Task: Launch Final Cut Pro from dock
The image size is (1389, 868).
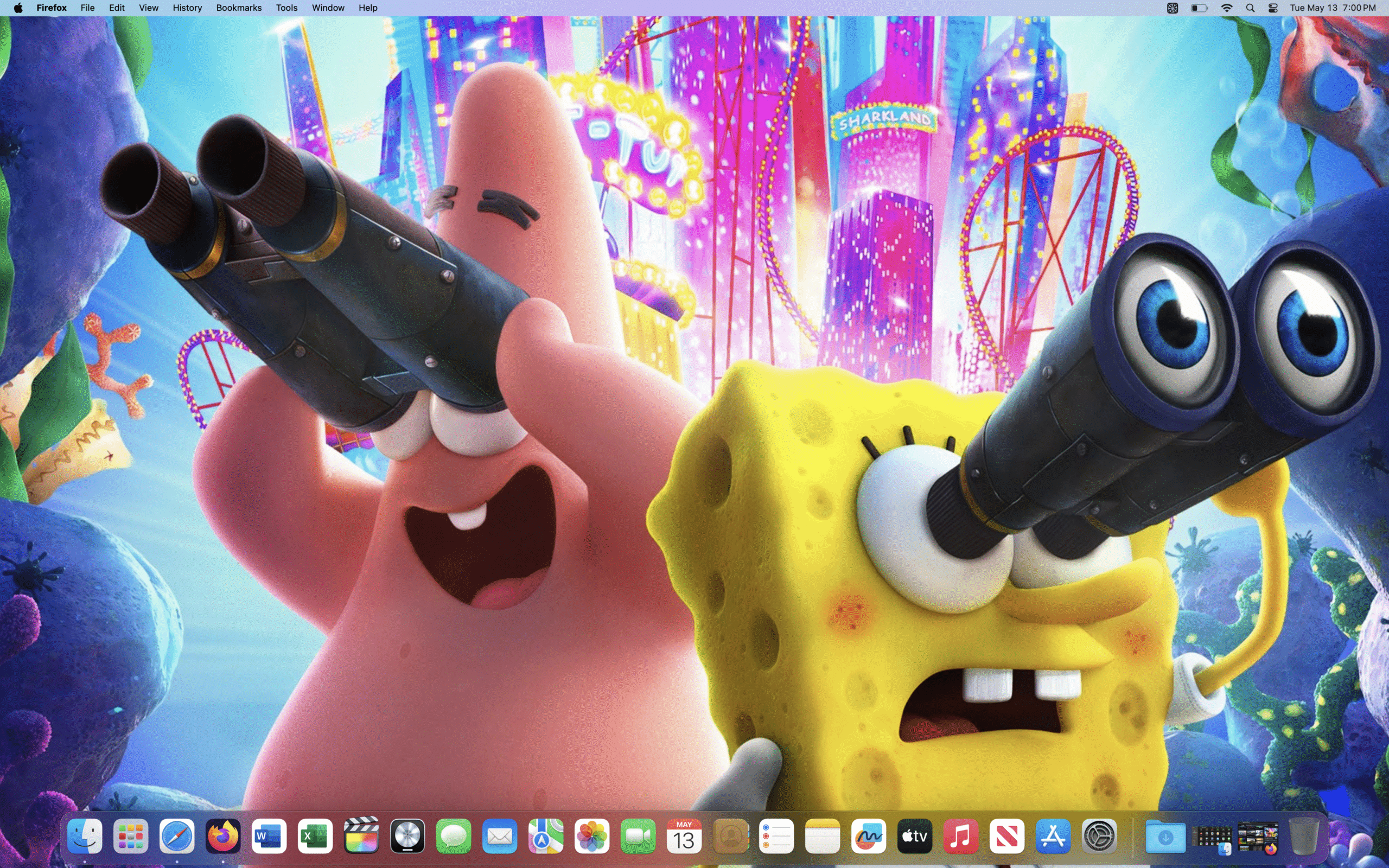Action: [361, 837]
